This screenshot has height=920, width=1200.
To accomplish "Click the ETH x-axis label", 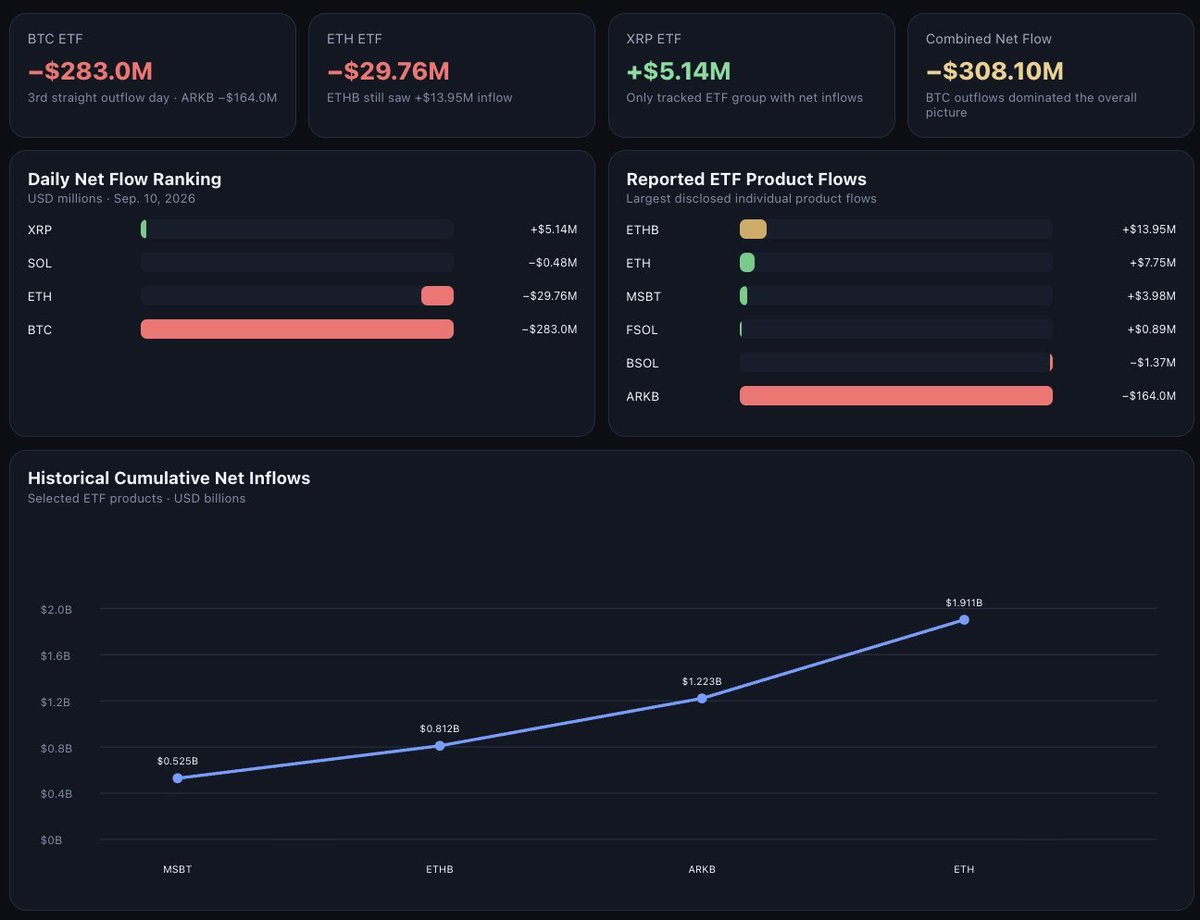I will pyautogui.click(x=964, y=869).
